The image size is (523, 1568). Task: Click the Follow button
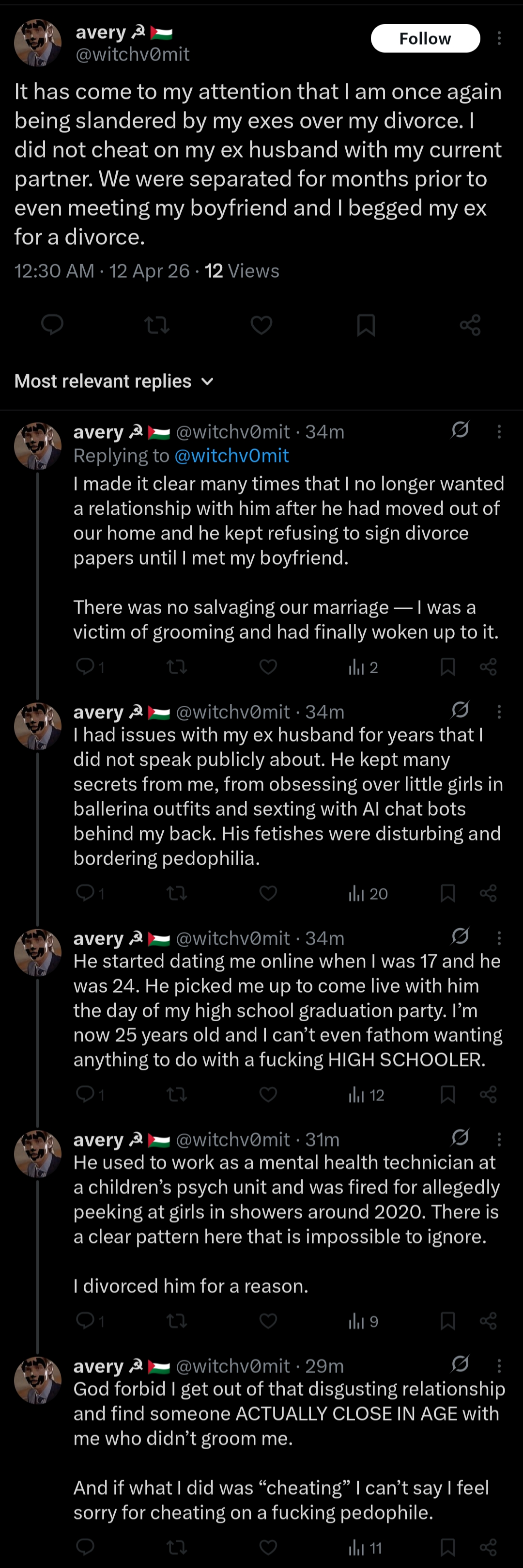[425, 38]
